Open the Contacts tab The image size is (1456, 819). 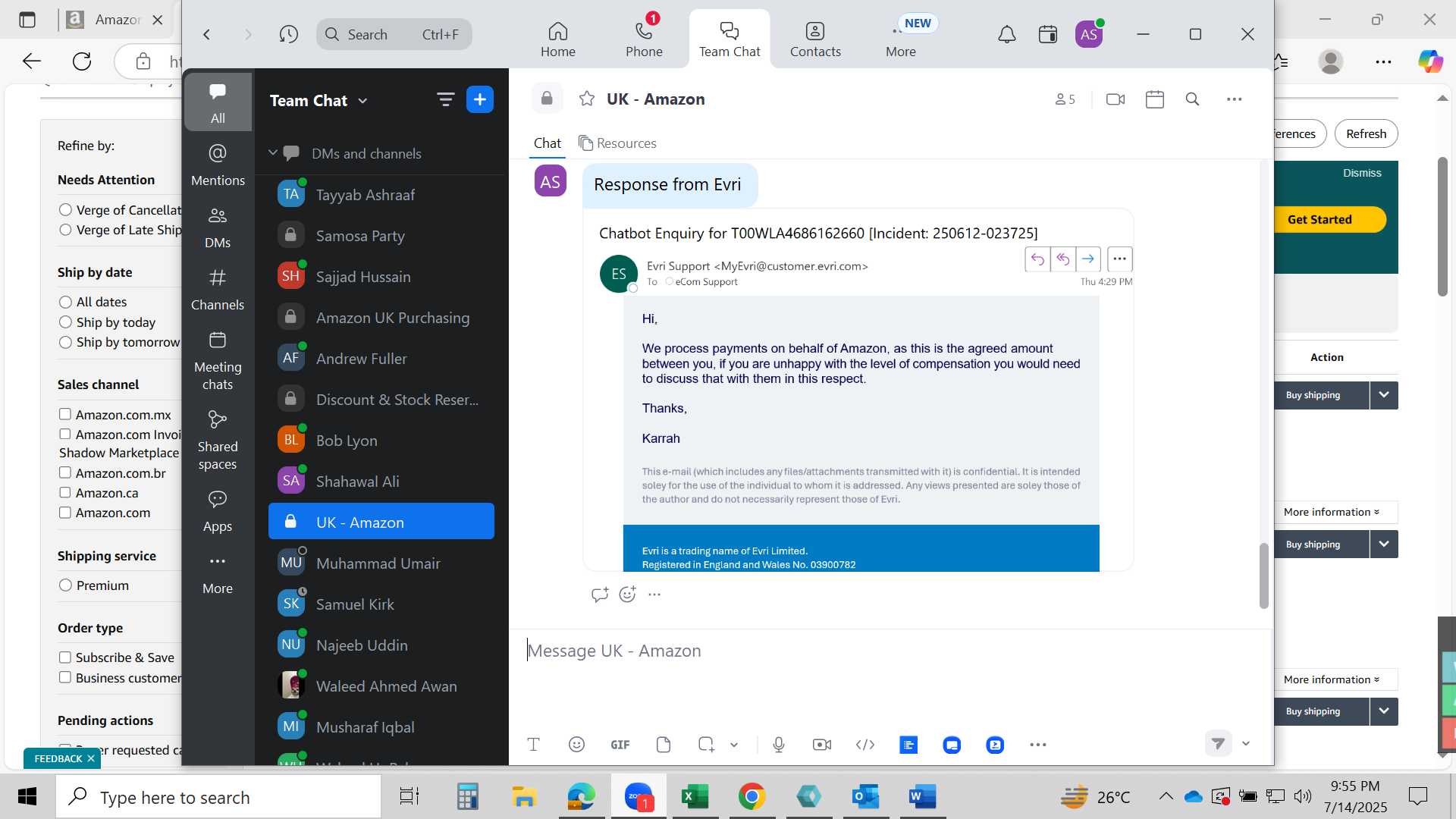tap(815, 39)
